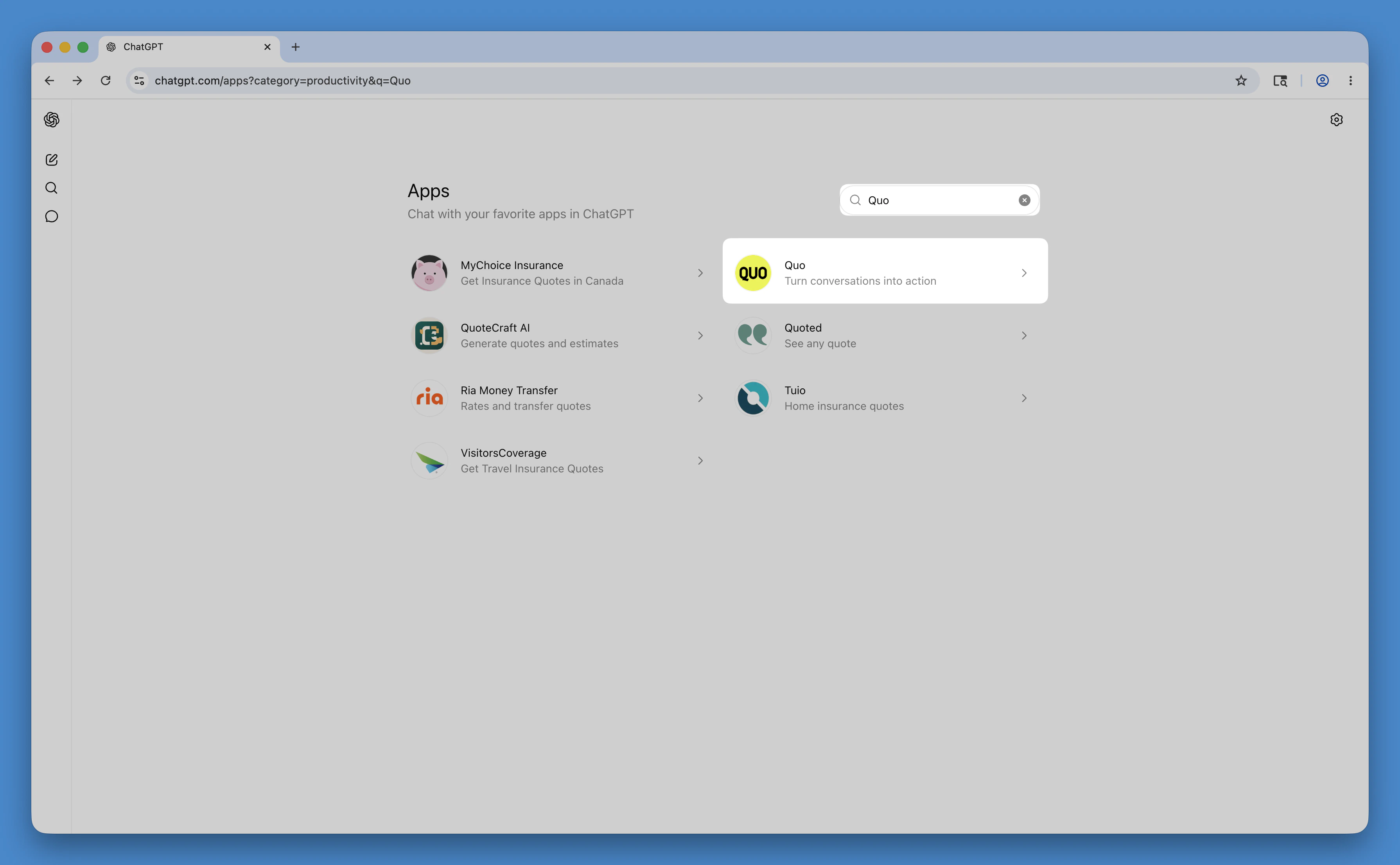Open the ChatGPT logo in sidebar

click(52, 120)
